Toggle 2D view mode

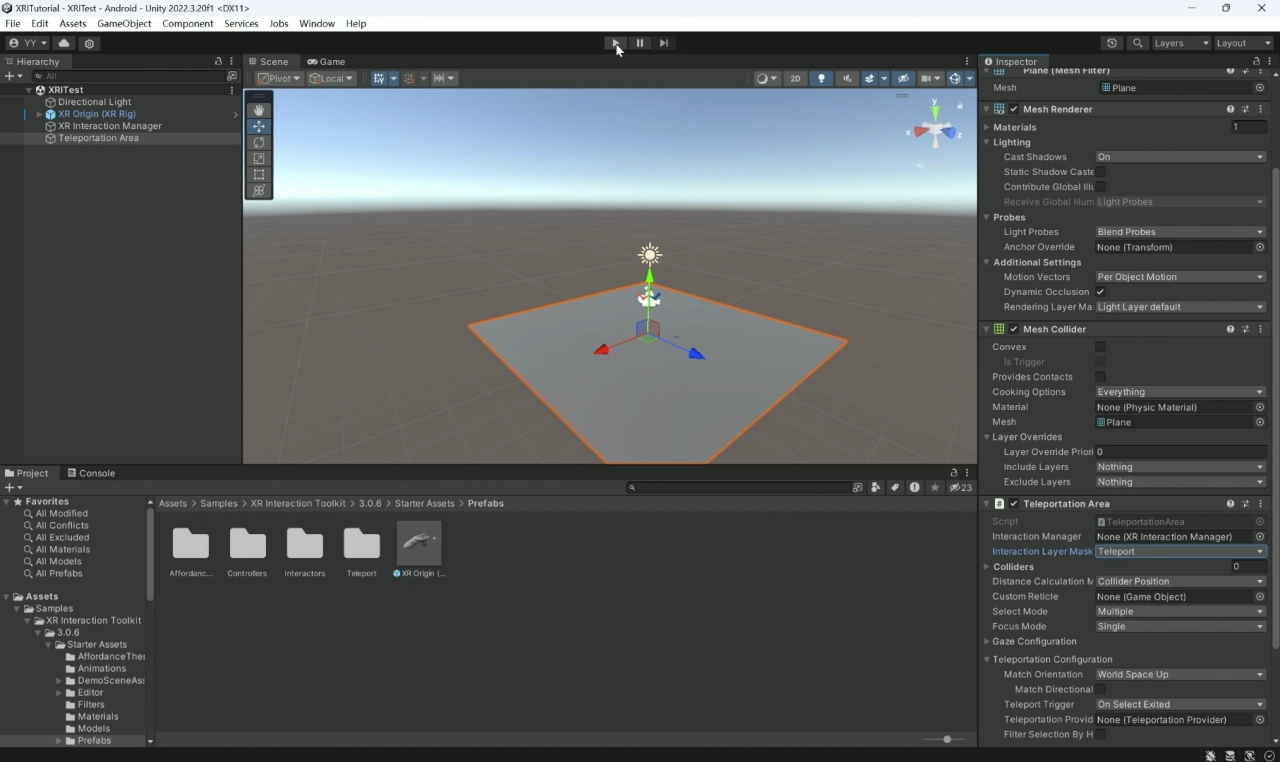795,78
